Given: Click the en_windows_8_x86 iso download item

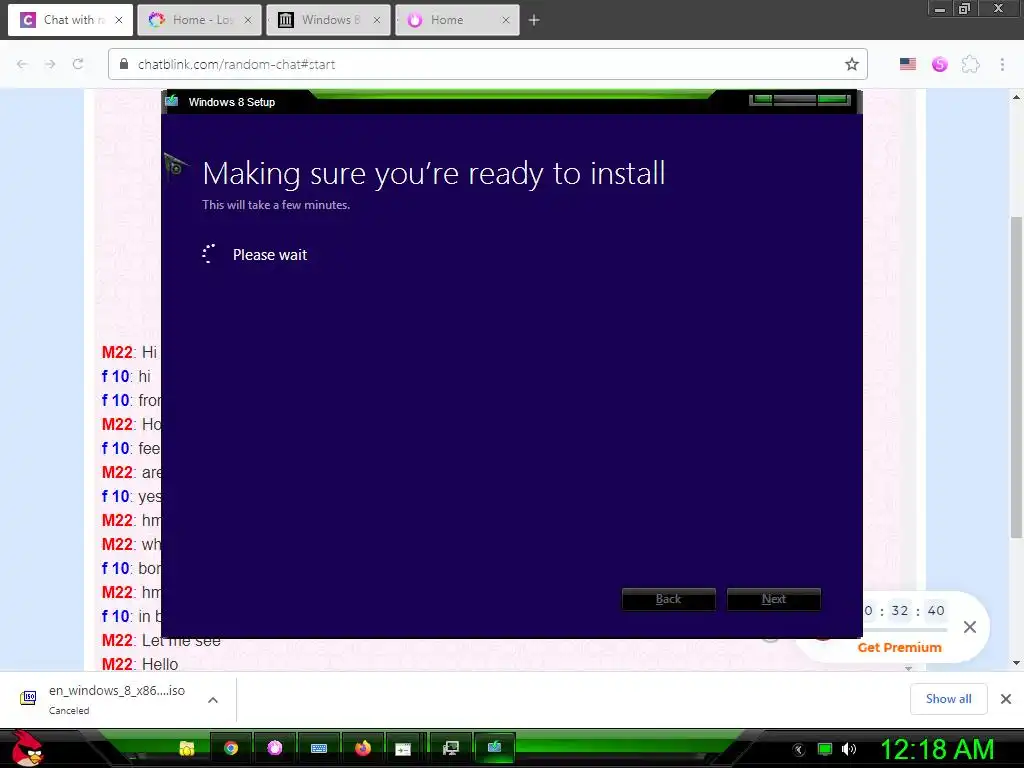Looking at the screenshot, I should pos(118,699).
